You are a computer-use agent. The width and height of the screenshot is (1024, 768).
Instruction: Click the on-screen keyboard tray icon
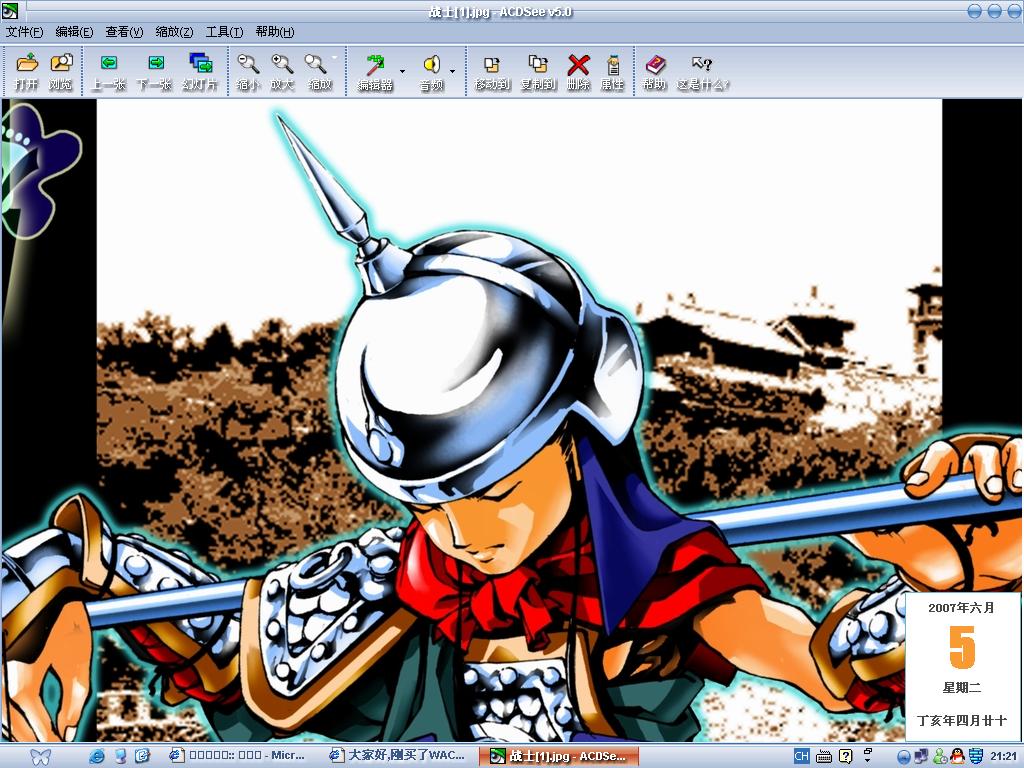[x=824, y=756]
